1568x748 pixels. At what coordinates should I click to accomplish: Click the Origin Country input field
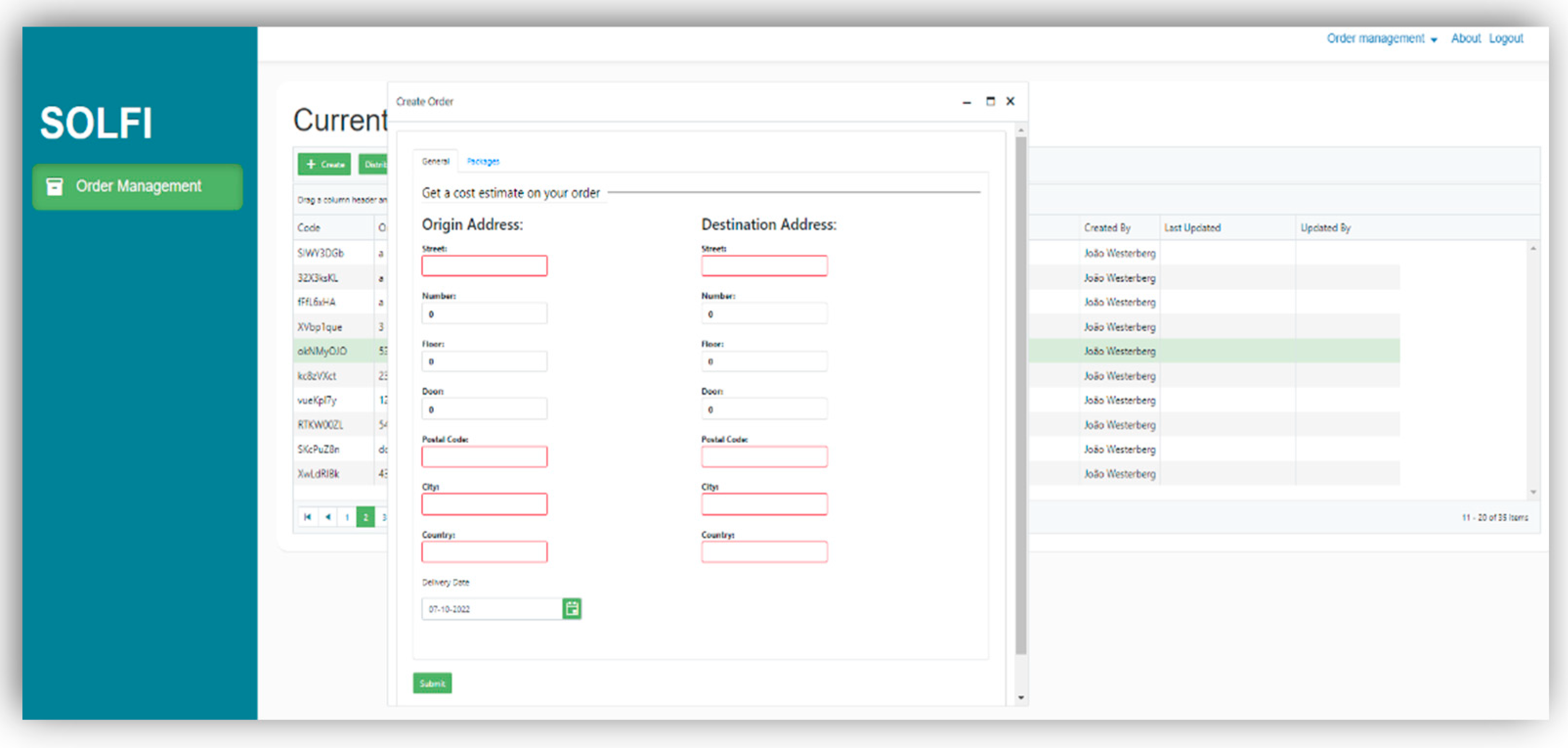click(x=484, y=551)
